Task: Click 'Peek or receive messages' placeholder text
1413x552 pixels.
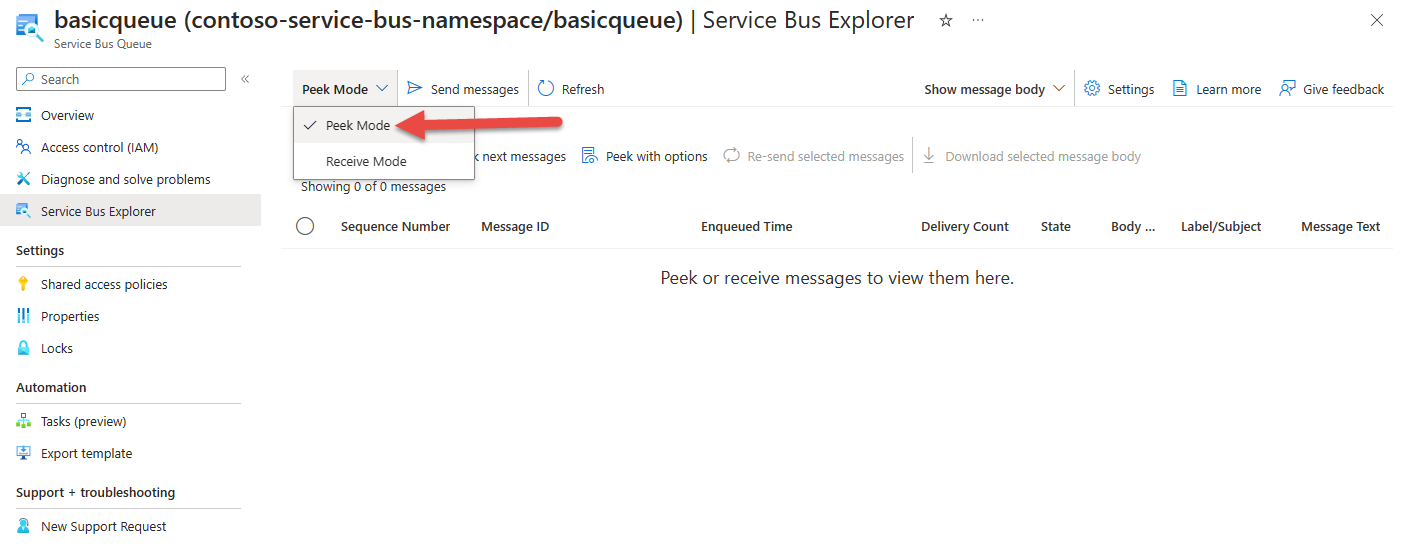Action: click(x=837, y=278)
